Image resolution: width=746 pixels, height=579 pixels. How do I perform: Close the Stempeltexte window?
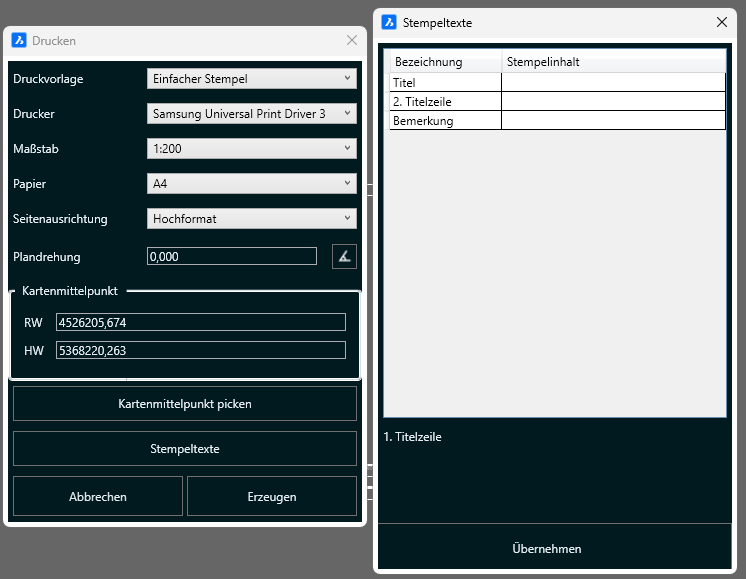pyautogui.click(x=722, y=22)
